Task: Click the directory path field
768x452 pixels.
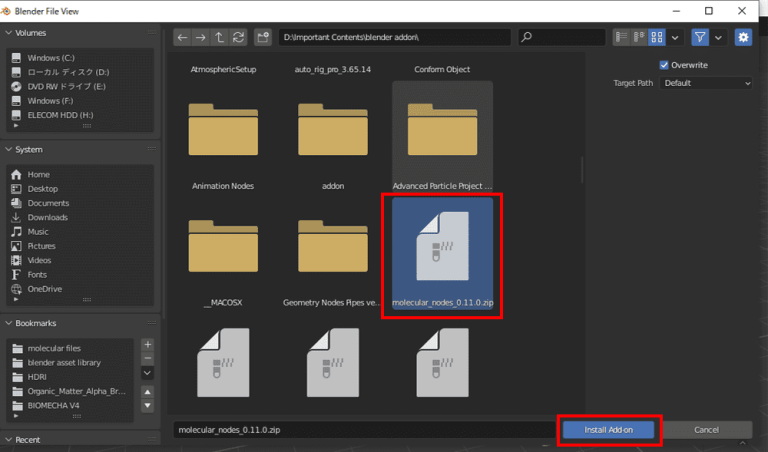Action: click(x=395, y=37)
